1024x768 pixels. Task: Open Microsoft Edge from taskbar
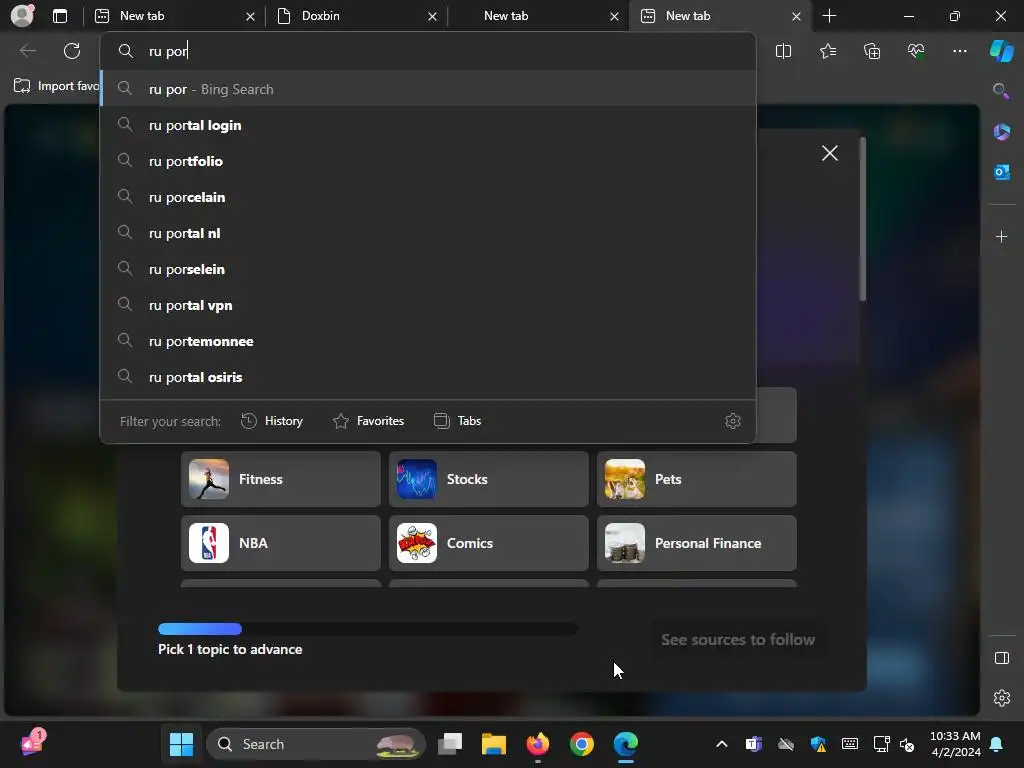pyautogui.click(x=626, y=744)
